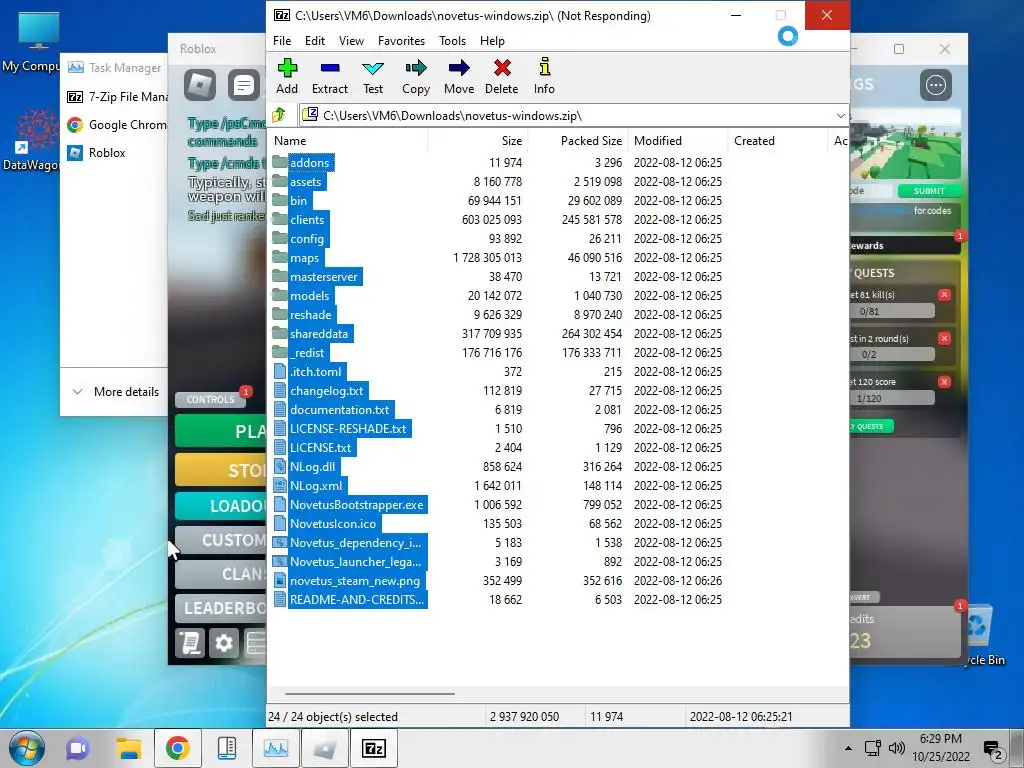Click the Info toolbar icon
The height and width of the screenshot is (768, 1024).
(544, 76)
